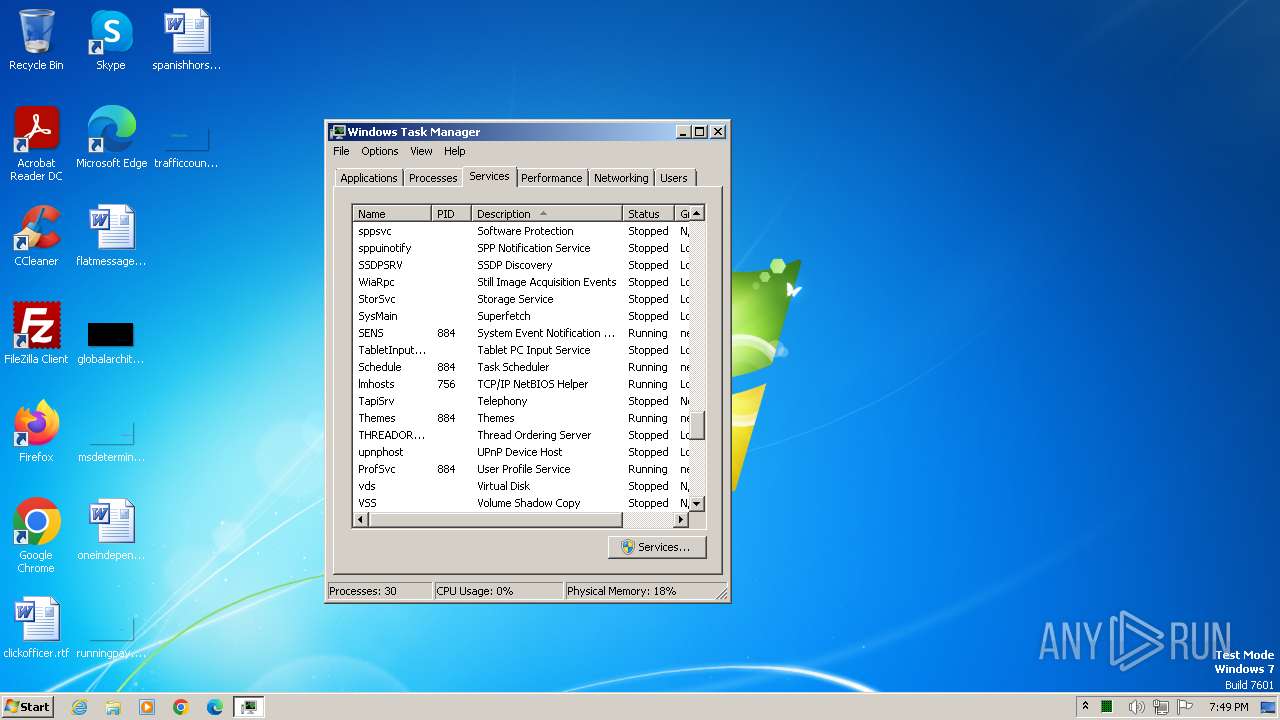Switch to the Applications tab
The height and width of the screenshot is (720, 1280).
(x=368, y=178)
